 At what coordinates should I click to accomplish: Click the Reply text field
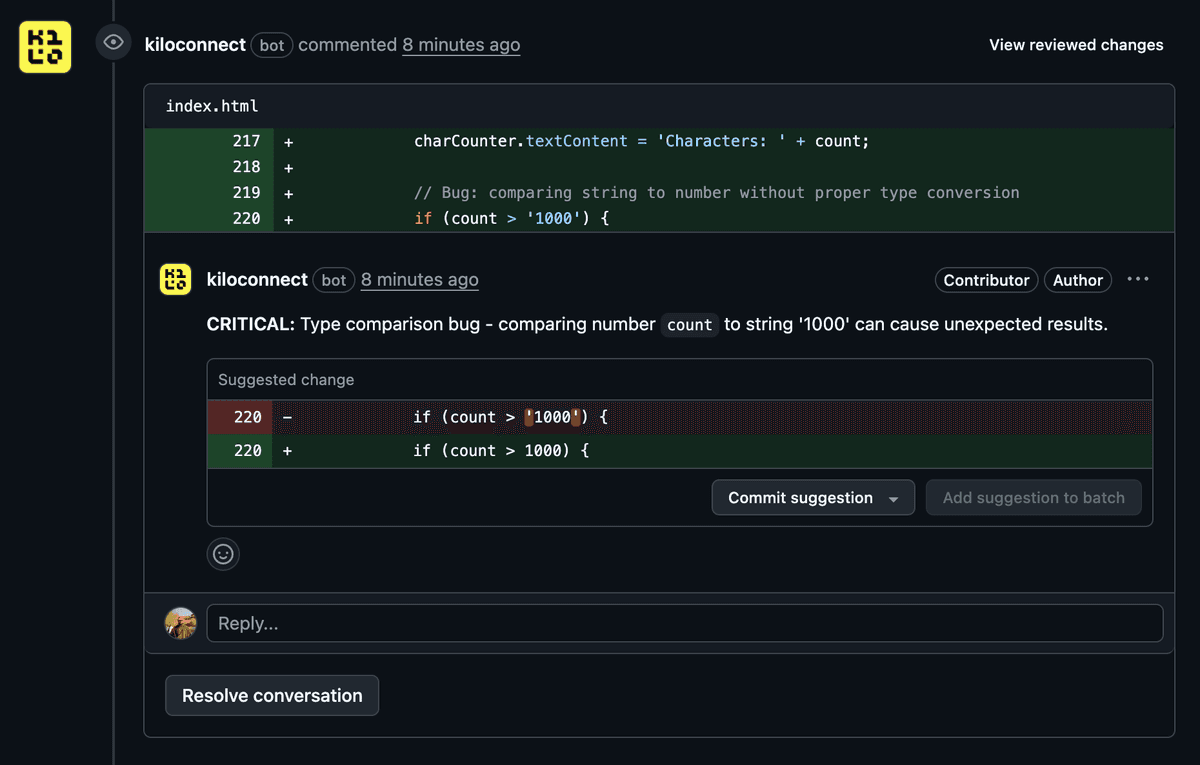point(685,623)
